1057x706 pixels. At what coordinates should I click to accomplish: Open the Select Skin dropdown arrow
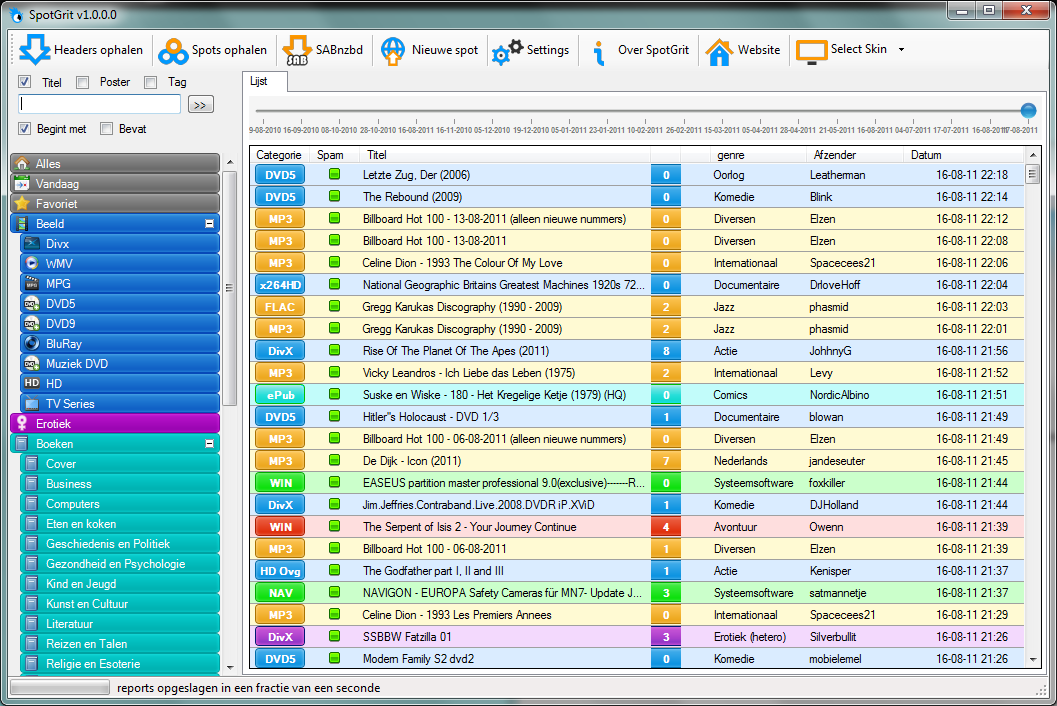[901, 49]
